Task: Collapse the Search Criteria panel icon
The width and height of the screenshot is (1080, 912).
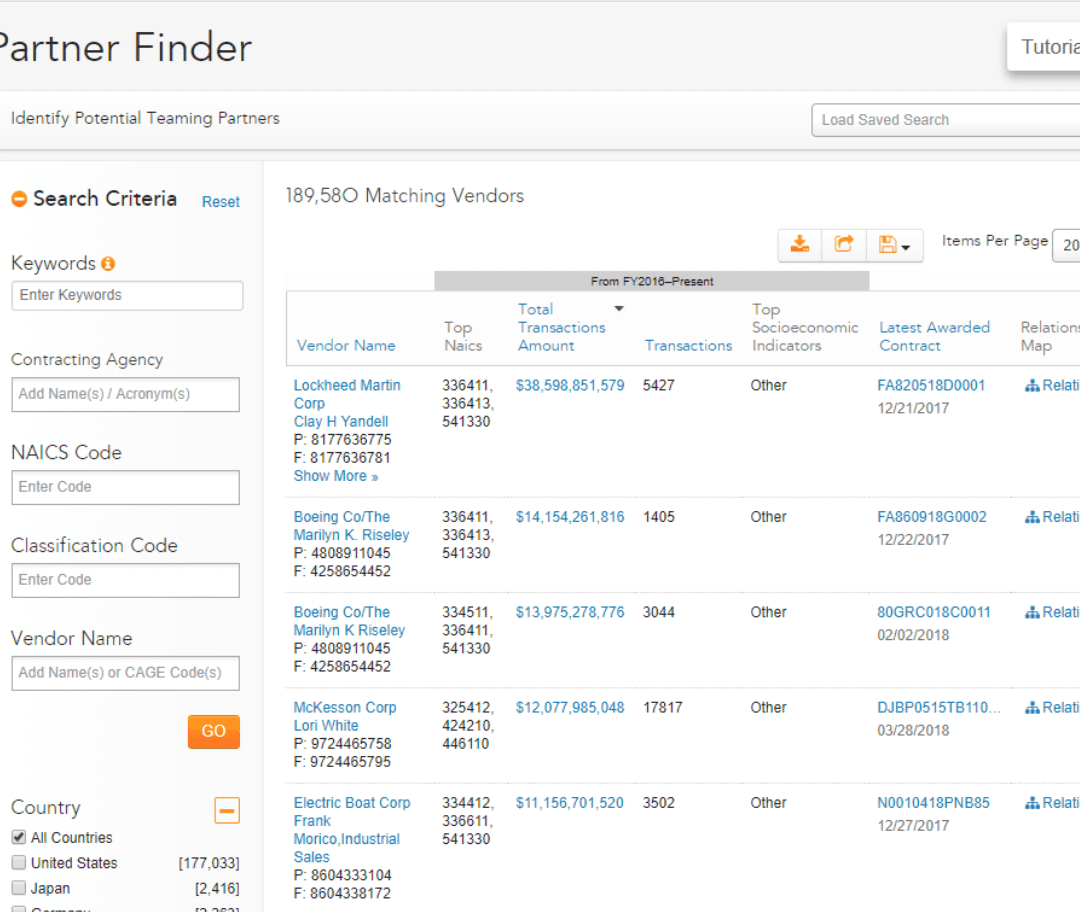Action: click(x=19, y=200)
